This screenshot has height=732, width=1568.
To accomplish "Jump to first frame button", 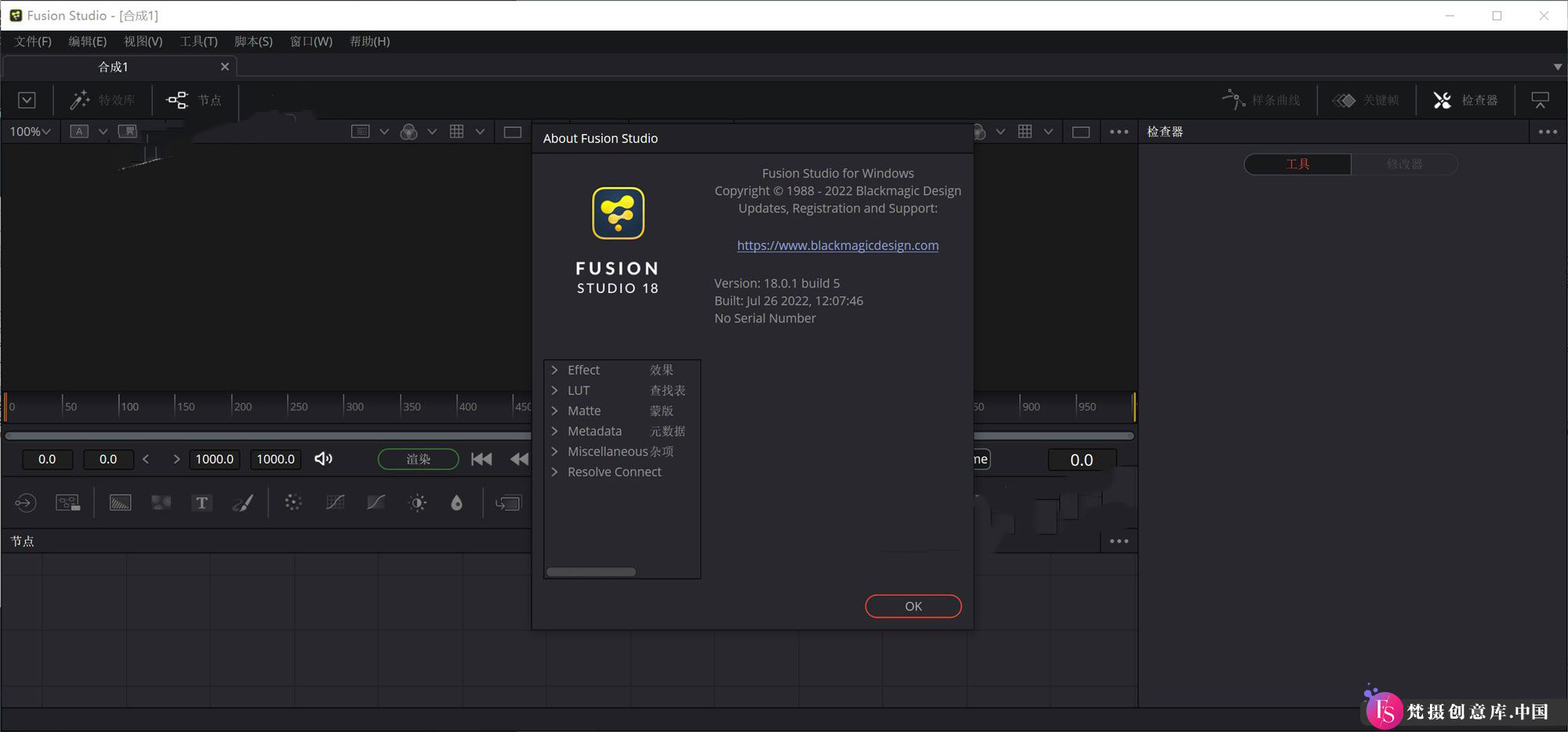I will click(481, 458).
